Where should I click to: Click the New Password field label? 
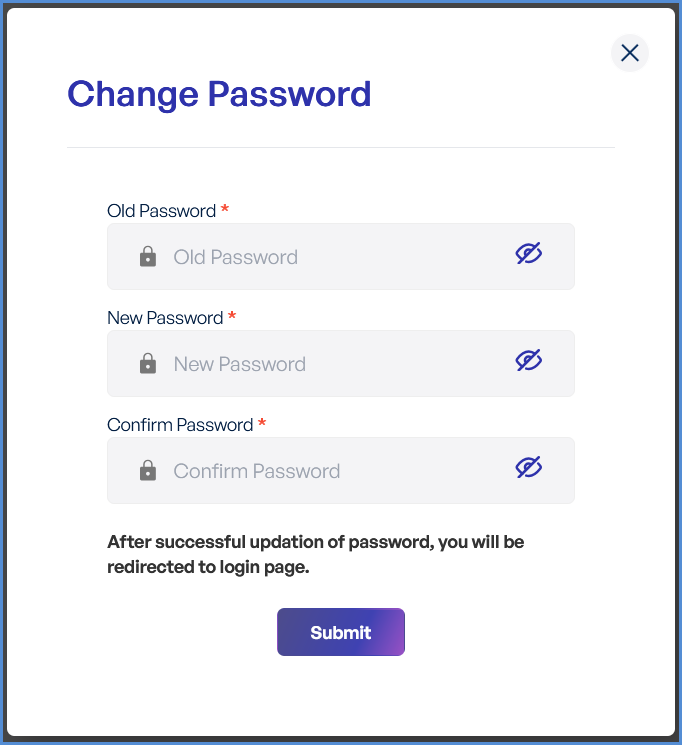tap(165, 318)
